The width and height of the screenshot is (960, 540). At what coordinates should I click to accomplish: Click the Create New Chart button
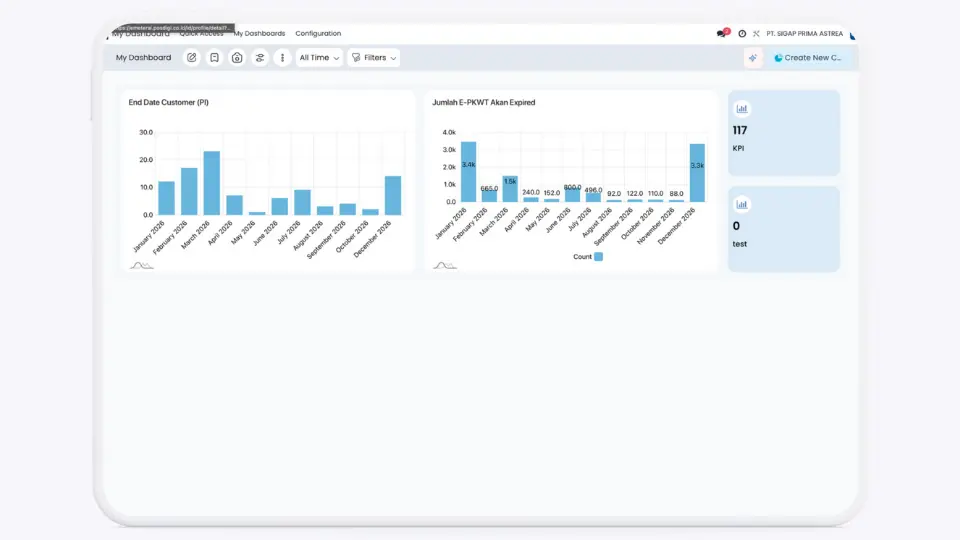click(x=810, y=58)
